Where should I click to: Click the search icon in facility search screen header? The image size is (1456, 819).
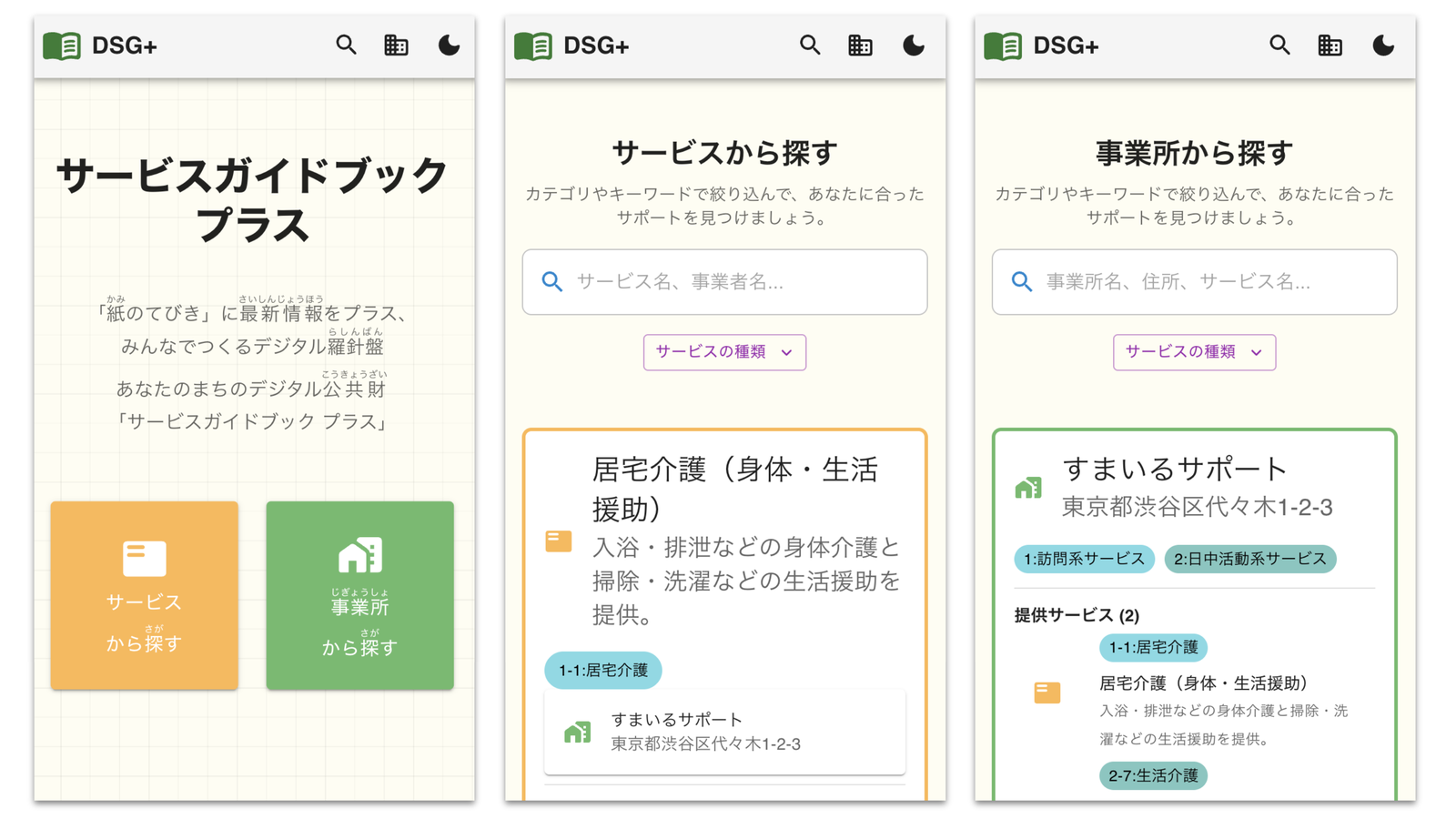click(1279, 45)
